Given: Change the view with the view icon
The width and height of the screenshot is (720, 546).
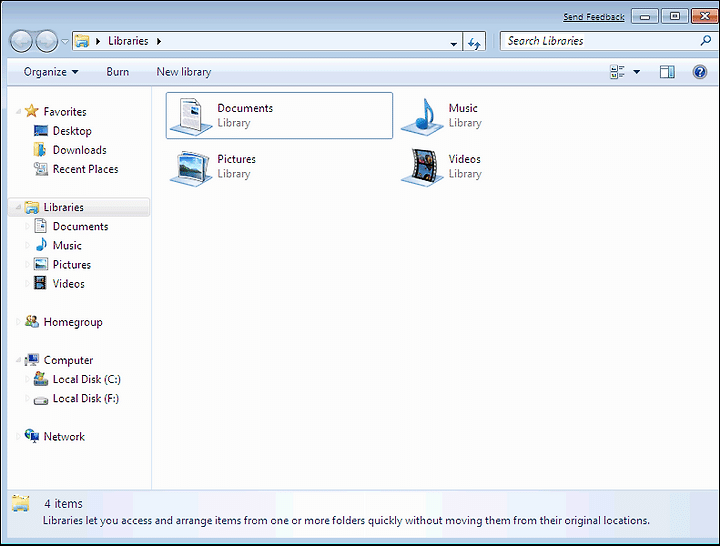Looking at the screenshot, I should click(617, 72).
